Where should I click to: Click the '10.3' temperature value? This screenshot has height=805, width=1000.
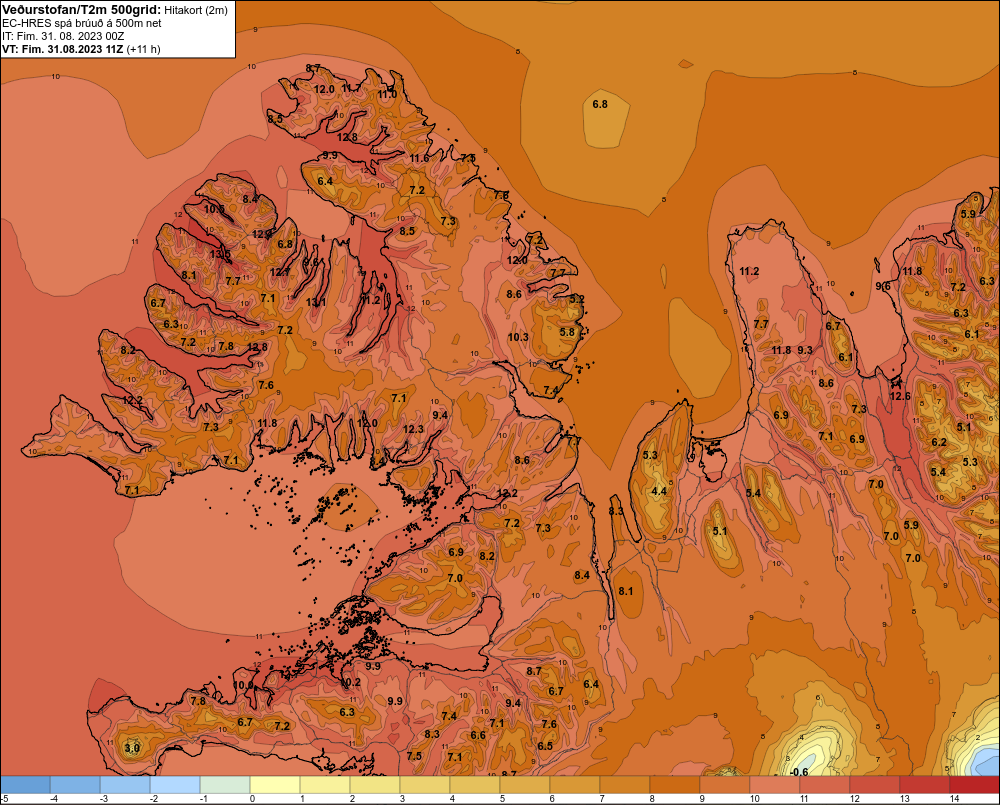click(518, 337)
